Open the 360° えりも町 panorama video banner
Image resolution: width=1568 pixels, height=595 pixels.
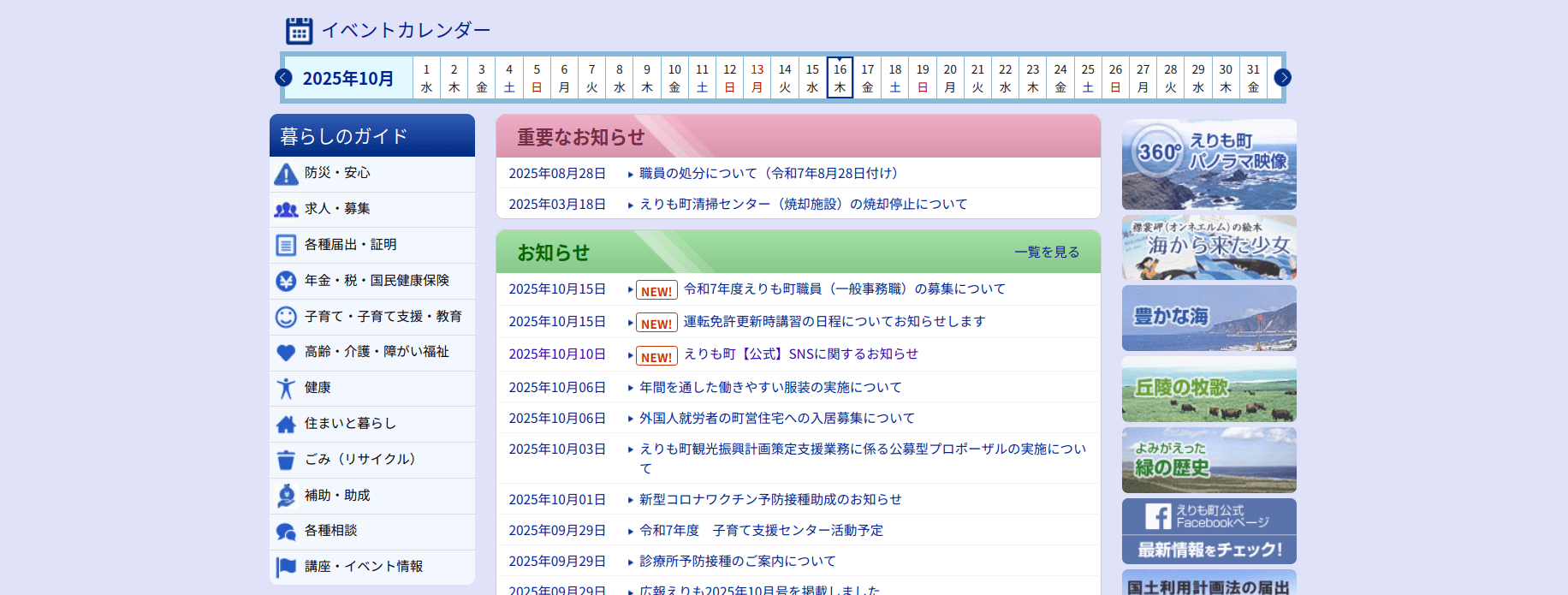(1209, 164)
